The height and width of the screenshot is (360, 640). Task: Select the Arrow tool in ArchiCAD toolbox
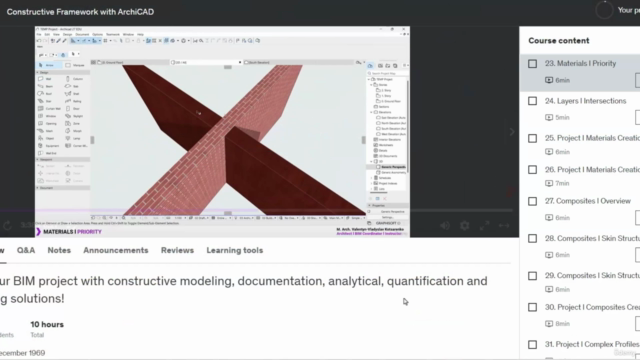click(x=48, y=65)
